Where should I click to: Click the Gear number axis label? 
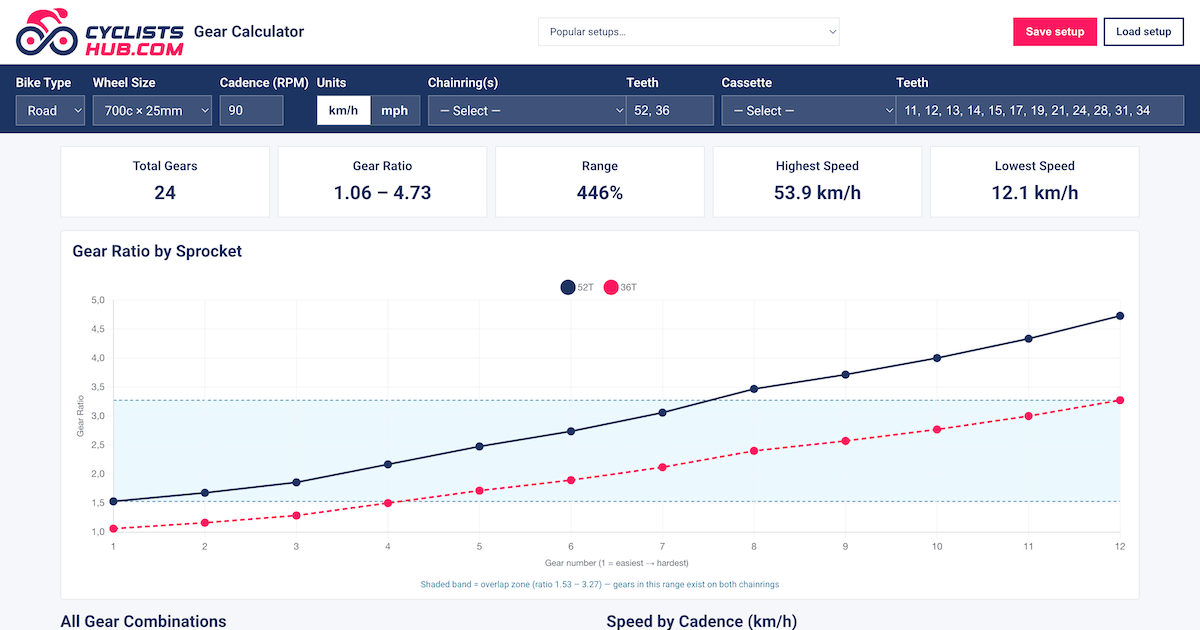[617, 563]
